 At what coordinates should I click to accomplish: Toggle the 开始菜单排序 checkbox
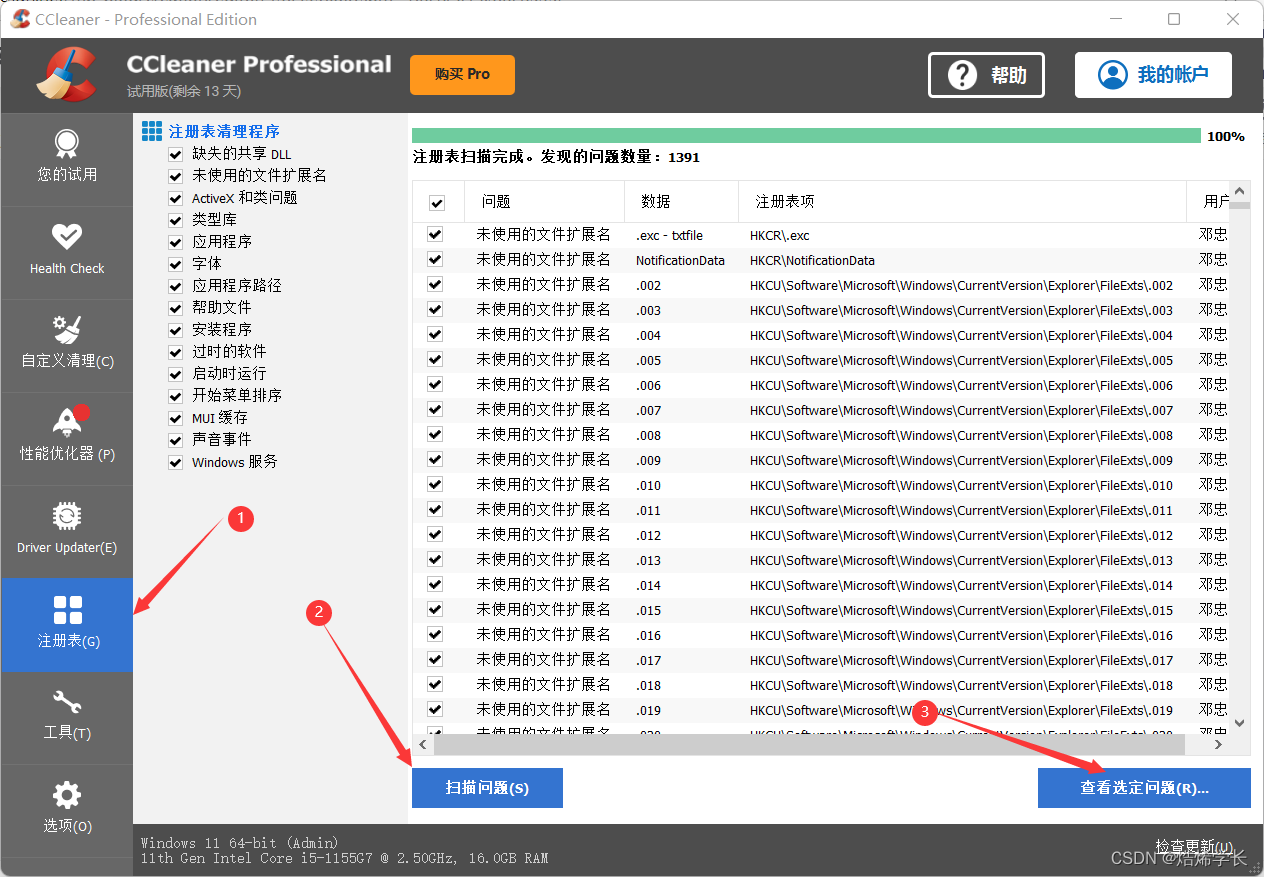pyautogui.click(x=176, y=396)
